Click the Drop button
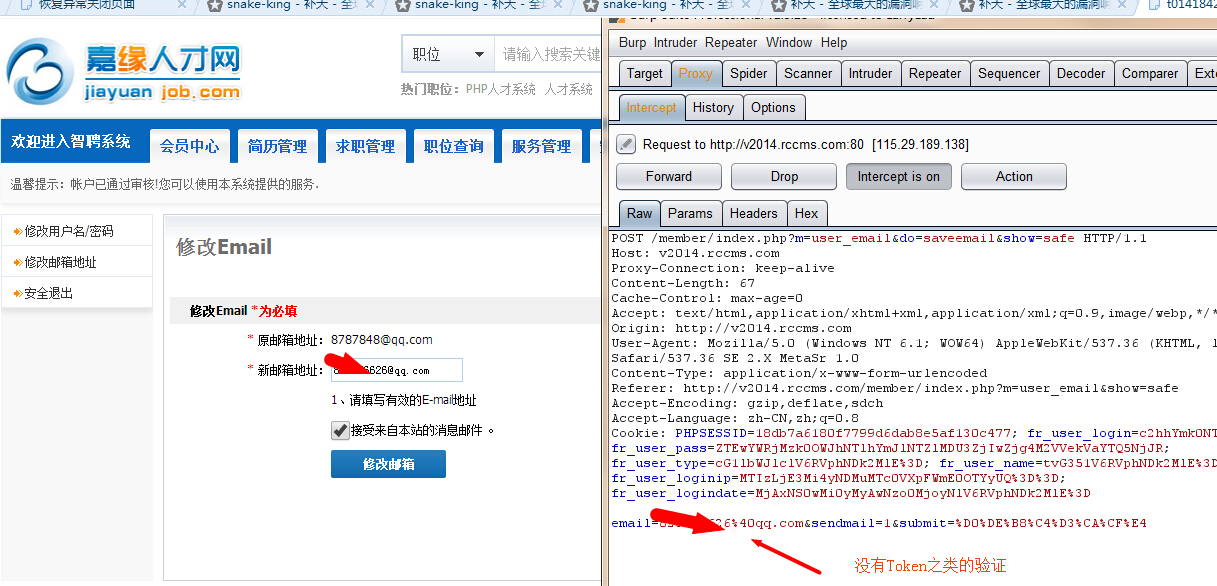 784,177
